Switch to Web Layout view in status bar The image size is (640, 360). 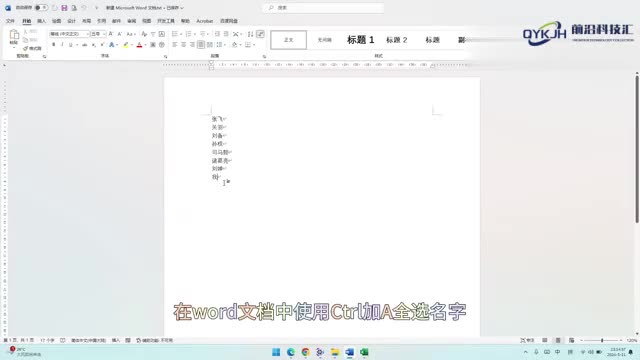coord(571,340)
